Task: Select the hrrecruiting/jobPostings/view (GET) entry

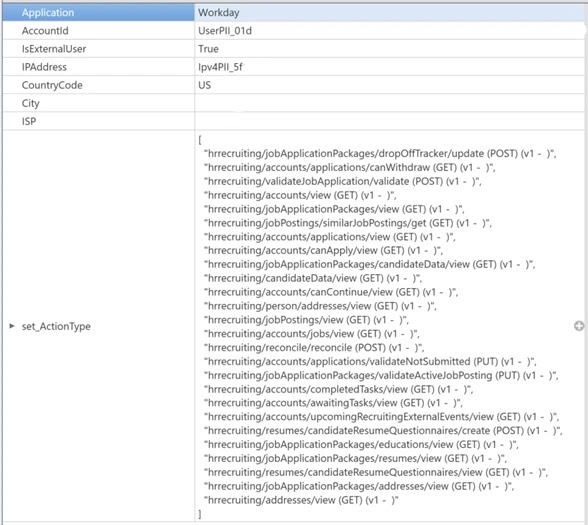Action: (306, 320)
